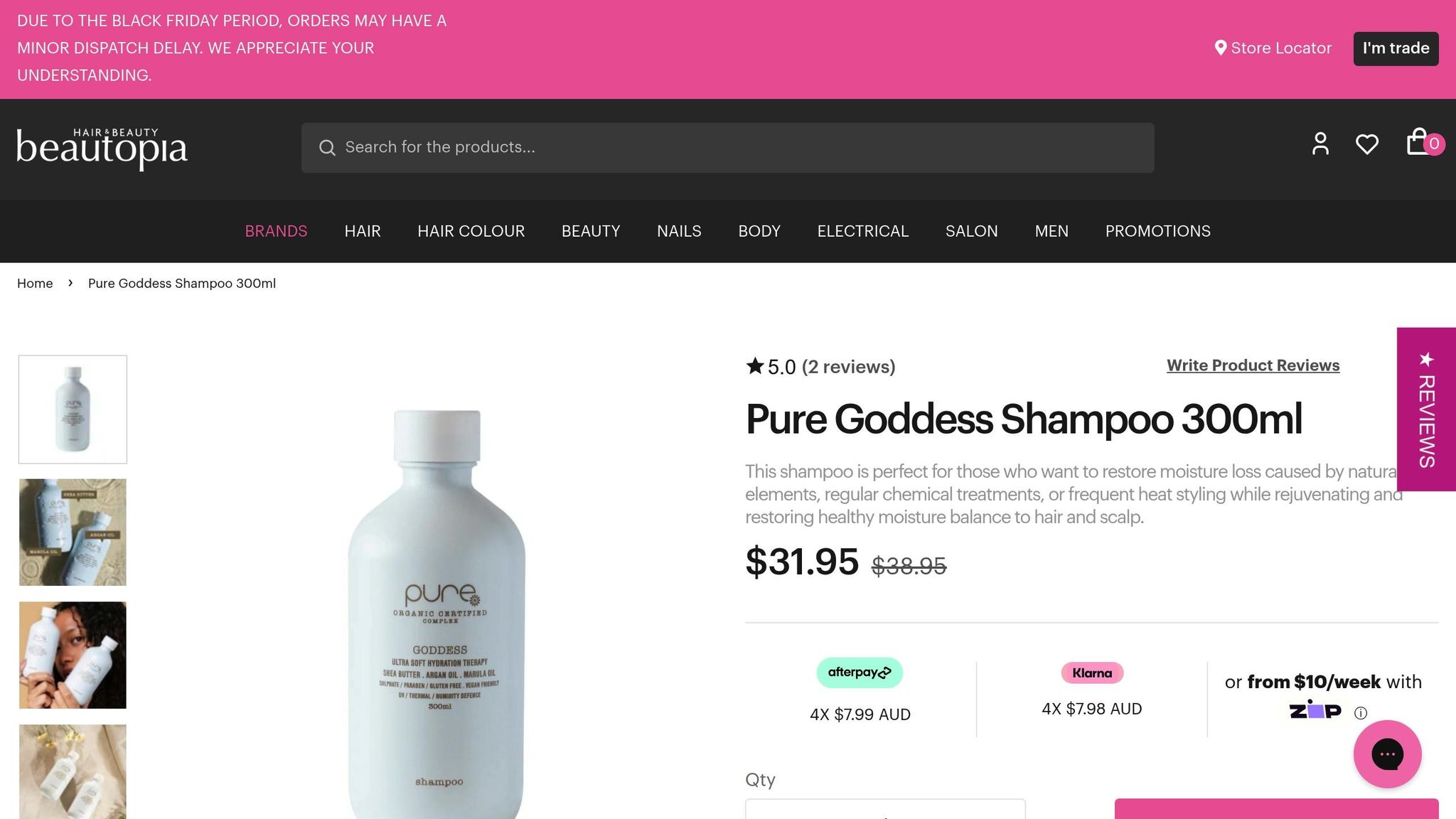Screen dimensions: 1456x819
Task: Open the account profile icon
Action: pos(1320,144)
